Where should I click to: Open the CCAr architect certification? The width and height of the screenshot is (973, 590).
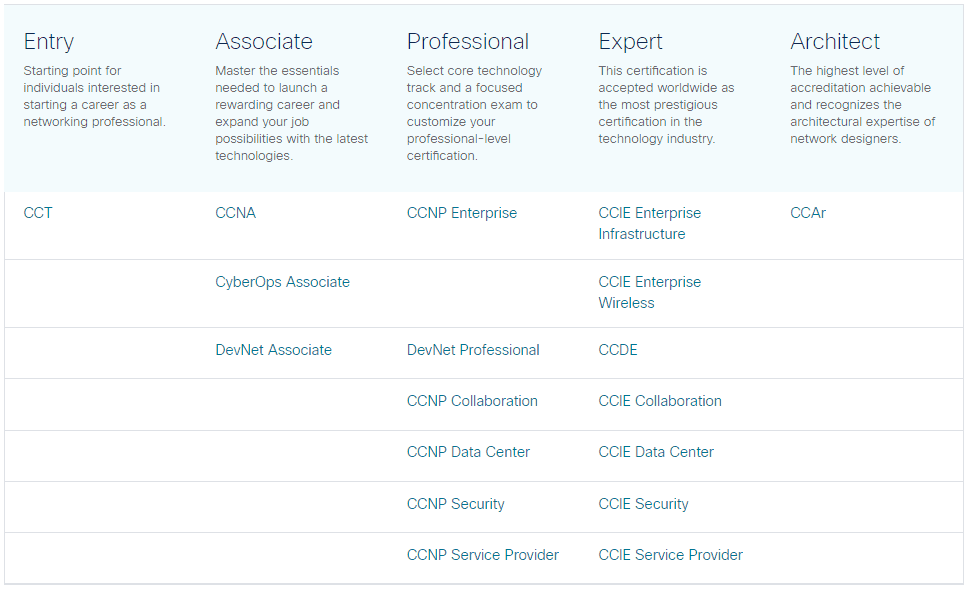click(808, 213)
